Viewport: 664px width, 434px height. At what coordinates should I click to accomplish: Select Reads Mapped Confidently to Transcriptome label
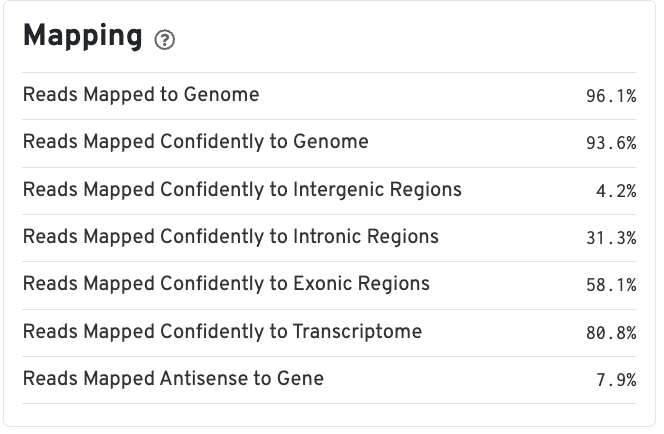point(222,331)
